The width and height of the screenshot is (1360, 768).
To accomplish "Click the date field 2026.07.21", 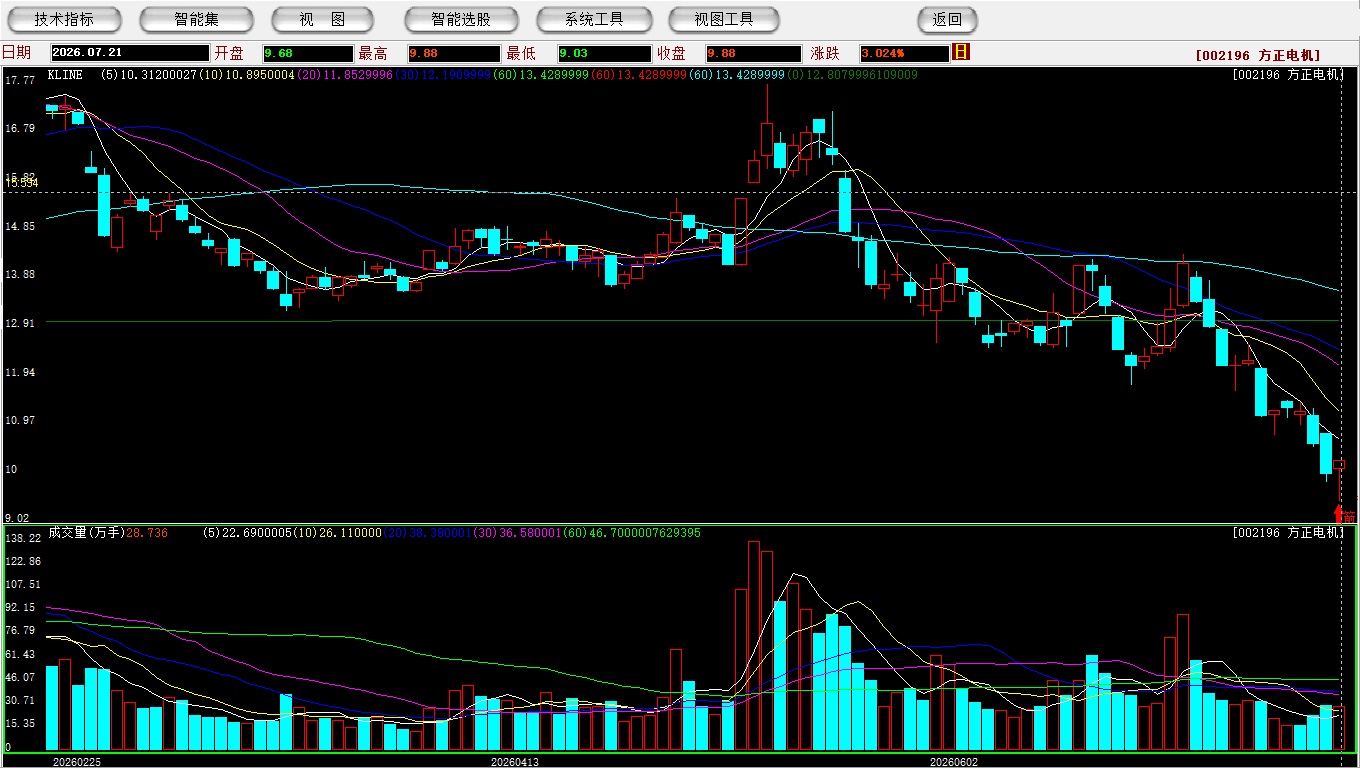I will pyautogui.click(x=130, y=54).
